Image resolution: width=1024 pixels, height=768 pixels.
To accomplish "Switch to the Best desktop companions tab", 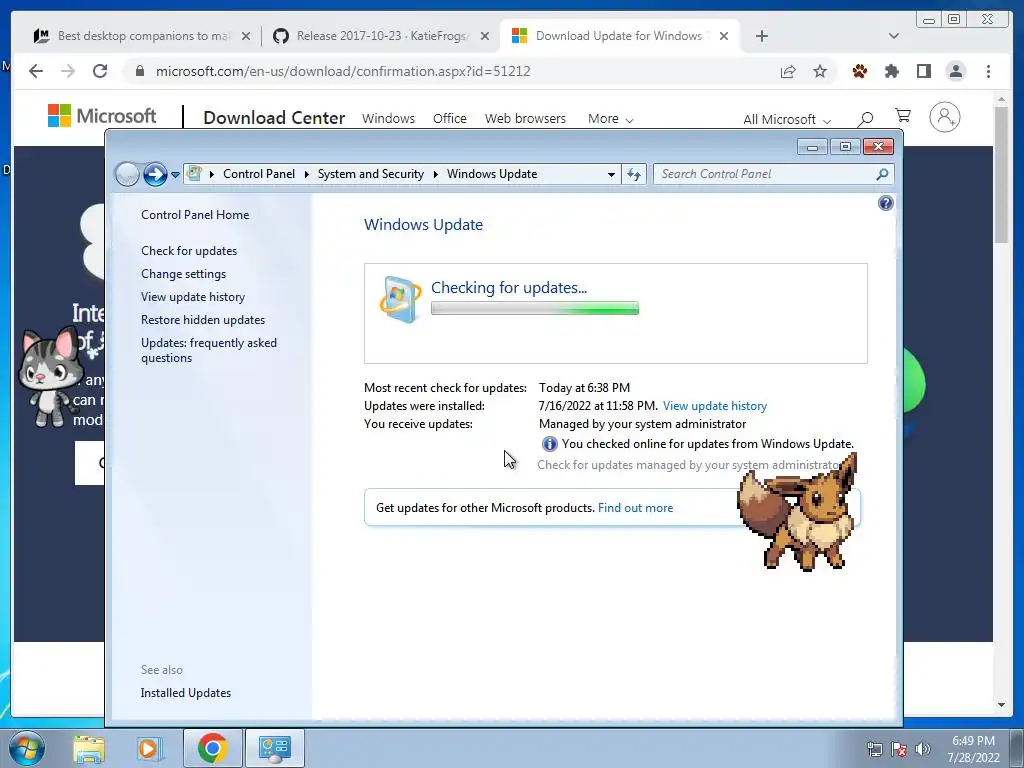I will coord(144,36).
